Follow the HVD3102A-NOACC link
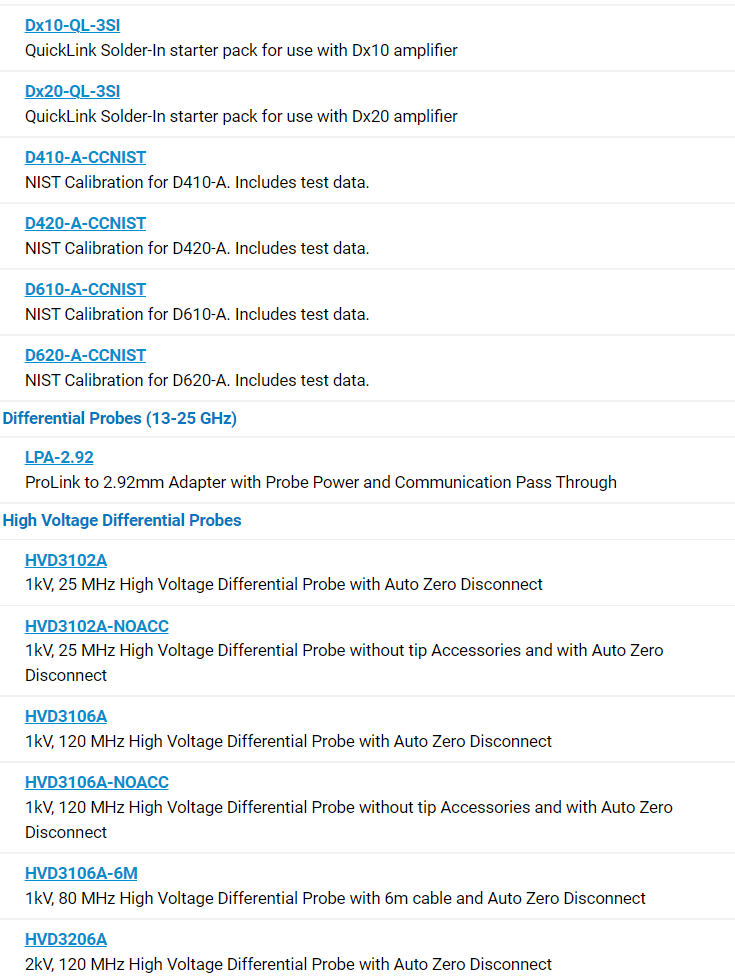 tap(96, 626)
